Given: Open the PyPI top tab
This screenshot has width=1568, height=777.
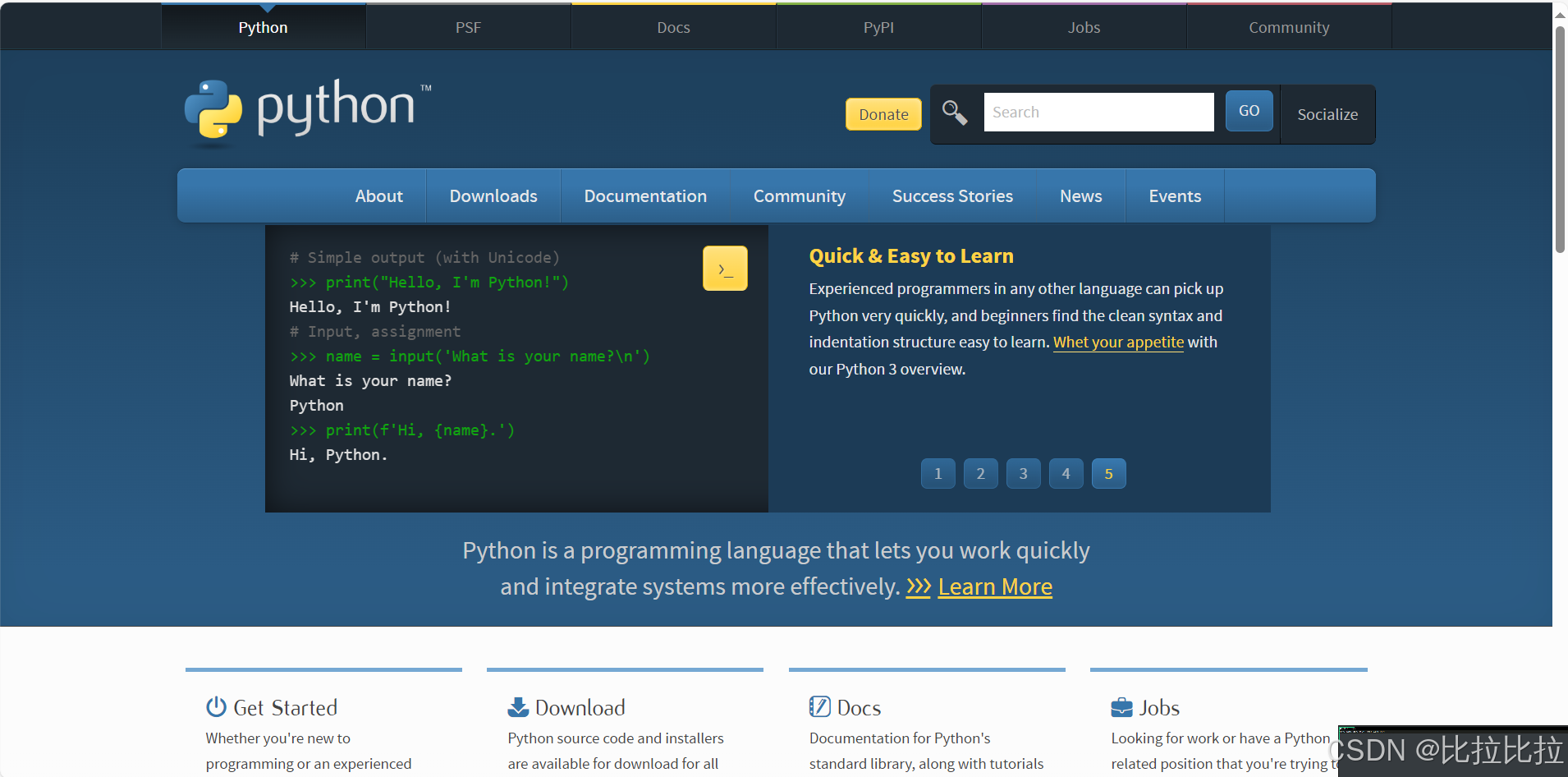Looking at the screenshot, I should 878,27.
